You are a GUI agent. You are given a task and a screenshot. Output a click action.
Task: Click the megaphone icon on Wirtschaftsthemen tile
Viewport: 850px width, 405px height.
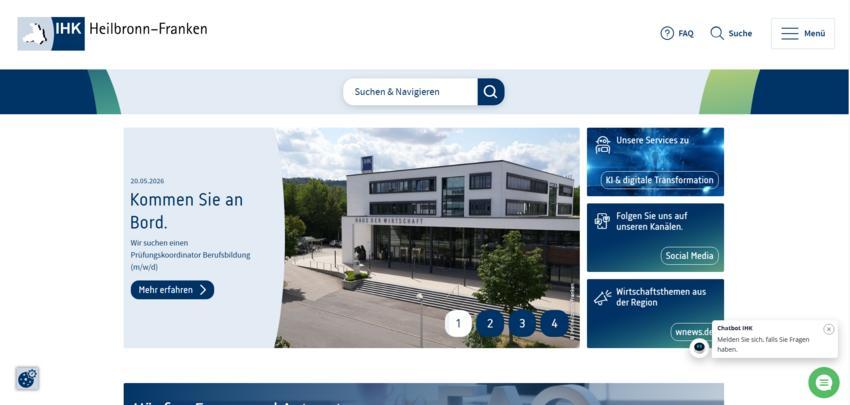coord(602,297)
